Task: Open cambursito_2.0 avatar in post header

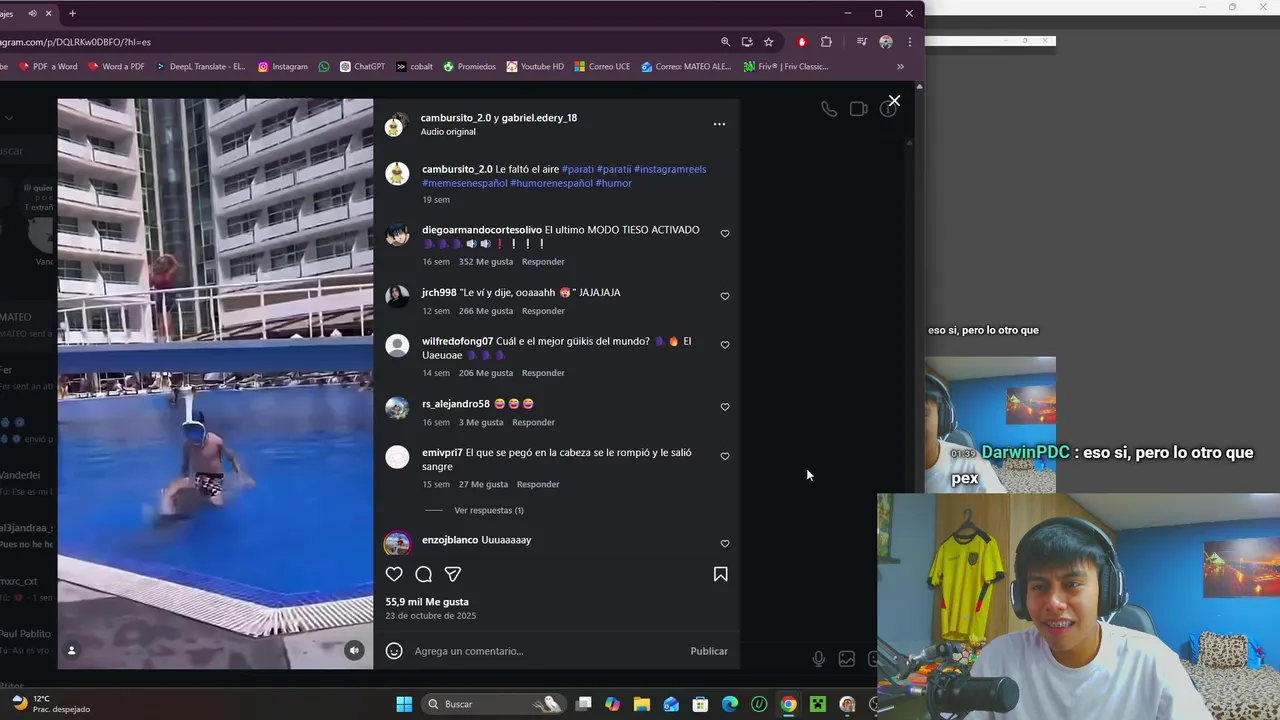Action: pyautogui.click(x=396, y=125)
